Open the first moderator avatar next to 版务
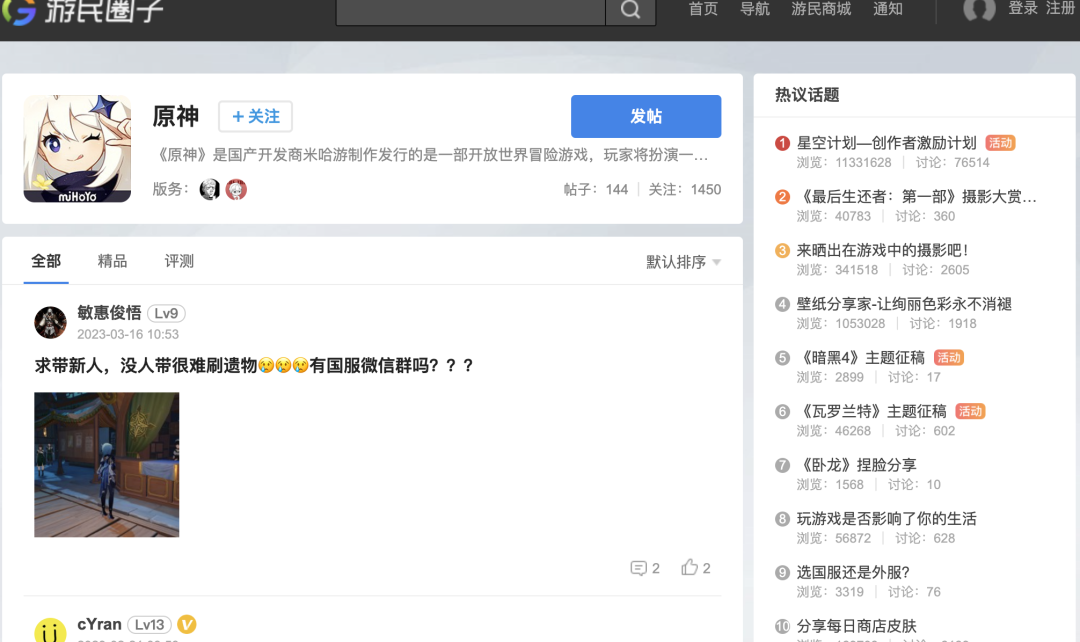This screenshot has width=1080, height=642. [x=209, y=189]
